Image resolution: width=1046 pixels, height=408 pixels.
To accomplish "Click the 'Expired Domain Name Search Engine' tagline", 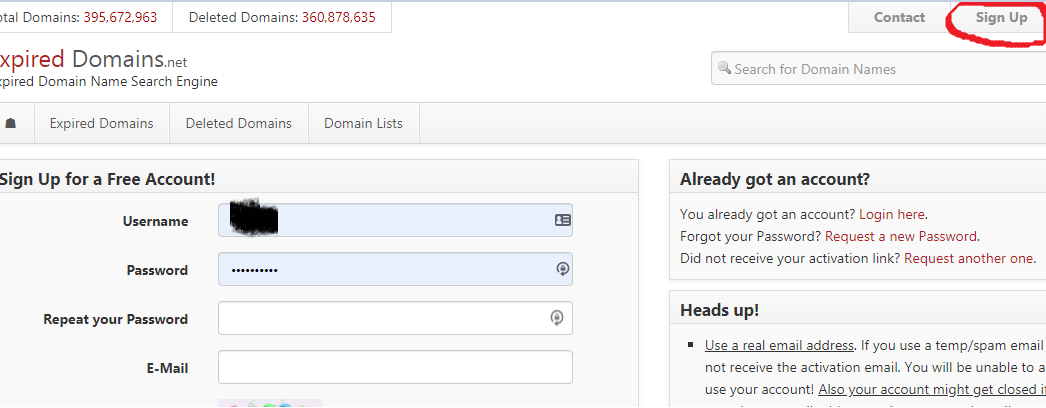I will (x=108, y=82).
